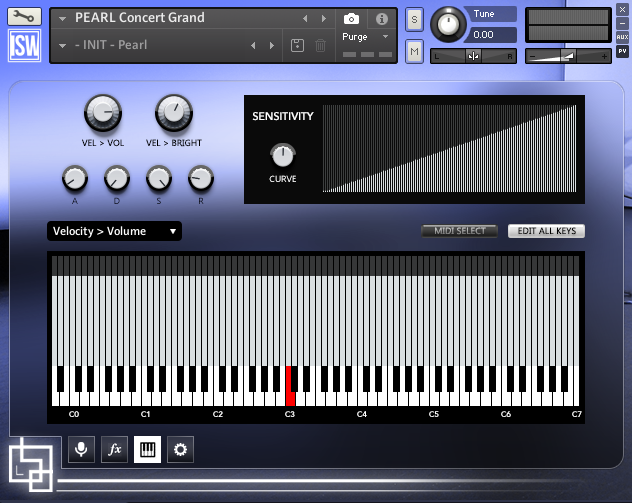Click the Tune value field 0.00
The image size is (632, 503).
(x=490, y=35)
